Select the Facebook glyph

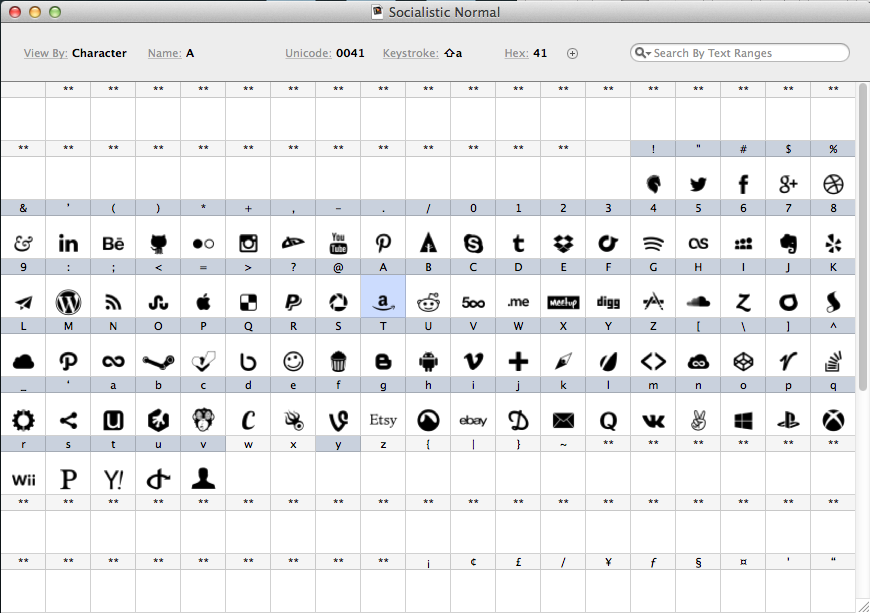click(x=743, y=182)
